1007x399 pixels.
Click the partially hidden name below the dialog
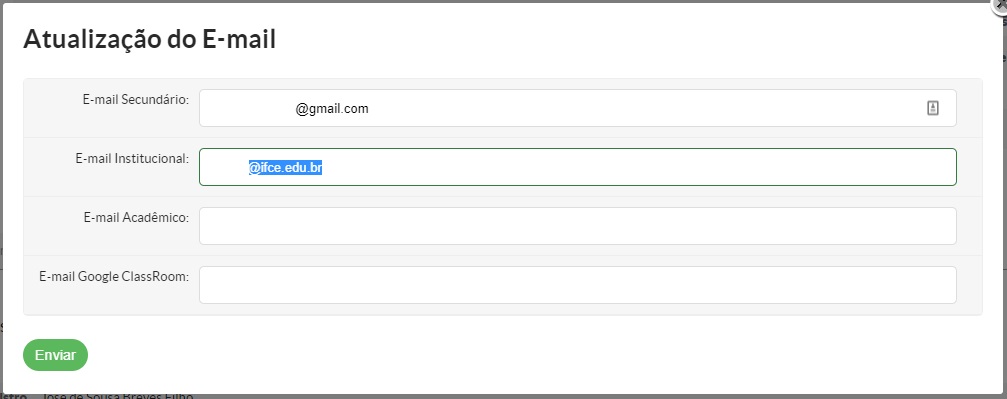click(x=117, y=395)
